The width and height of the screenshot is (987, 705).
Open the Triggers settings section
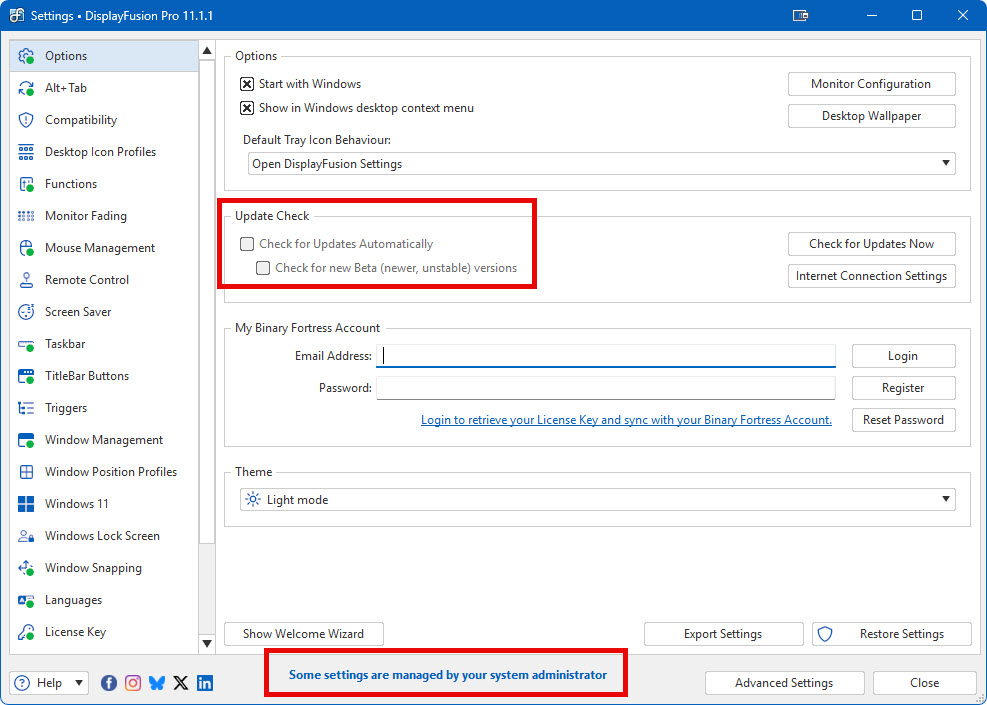(66, 408)
